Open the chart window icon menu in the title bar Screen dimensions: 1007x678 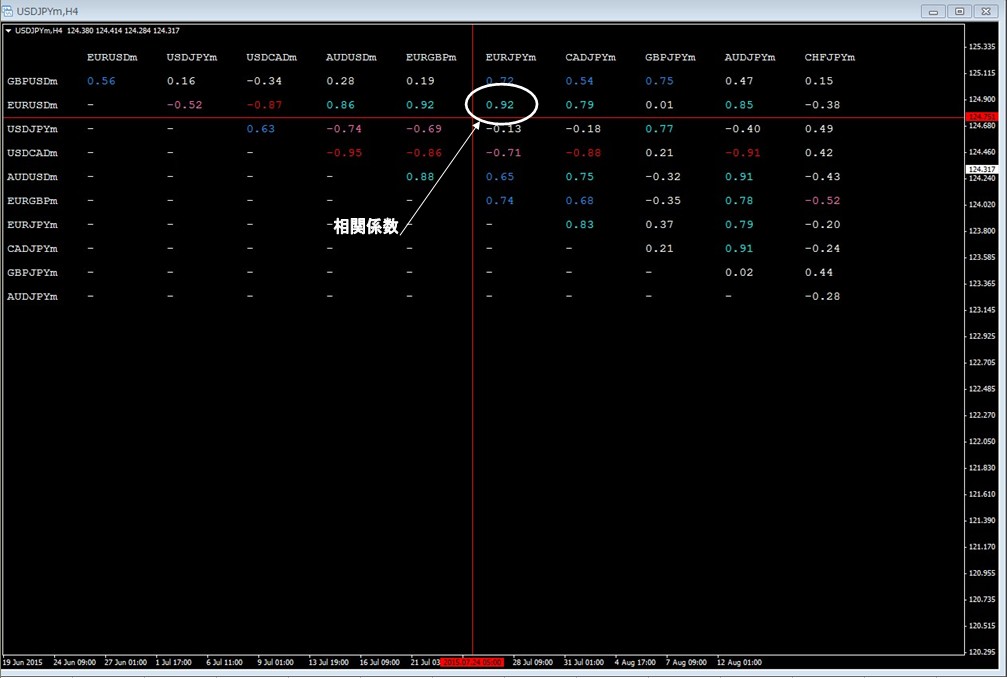coord(8,11)
